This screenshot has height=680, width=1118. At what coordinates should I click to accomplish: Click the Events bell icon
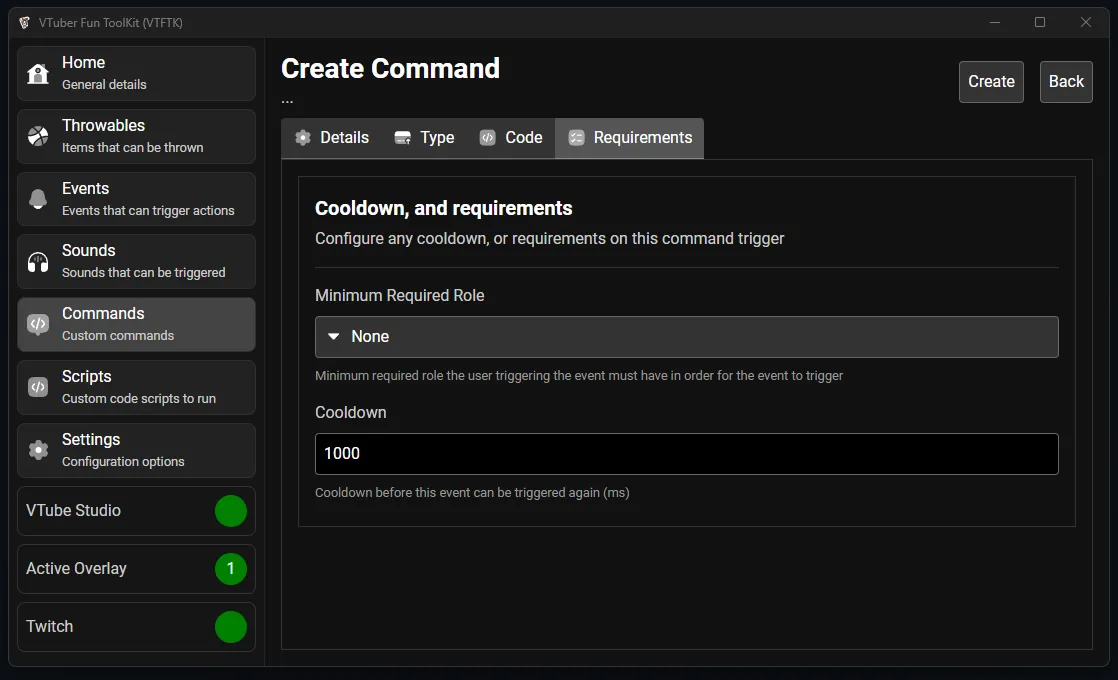[x=38, y=199]
